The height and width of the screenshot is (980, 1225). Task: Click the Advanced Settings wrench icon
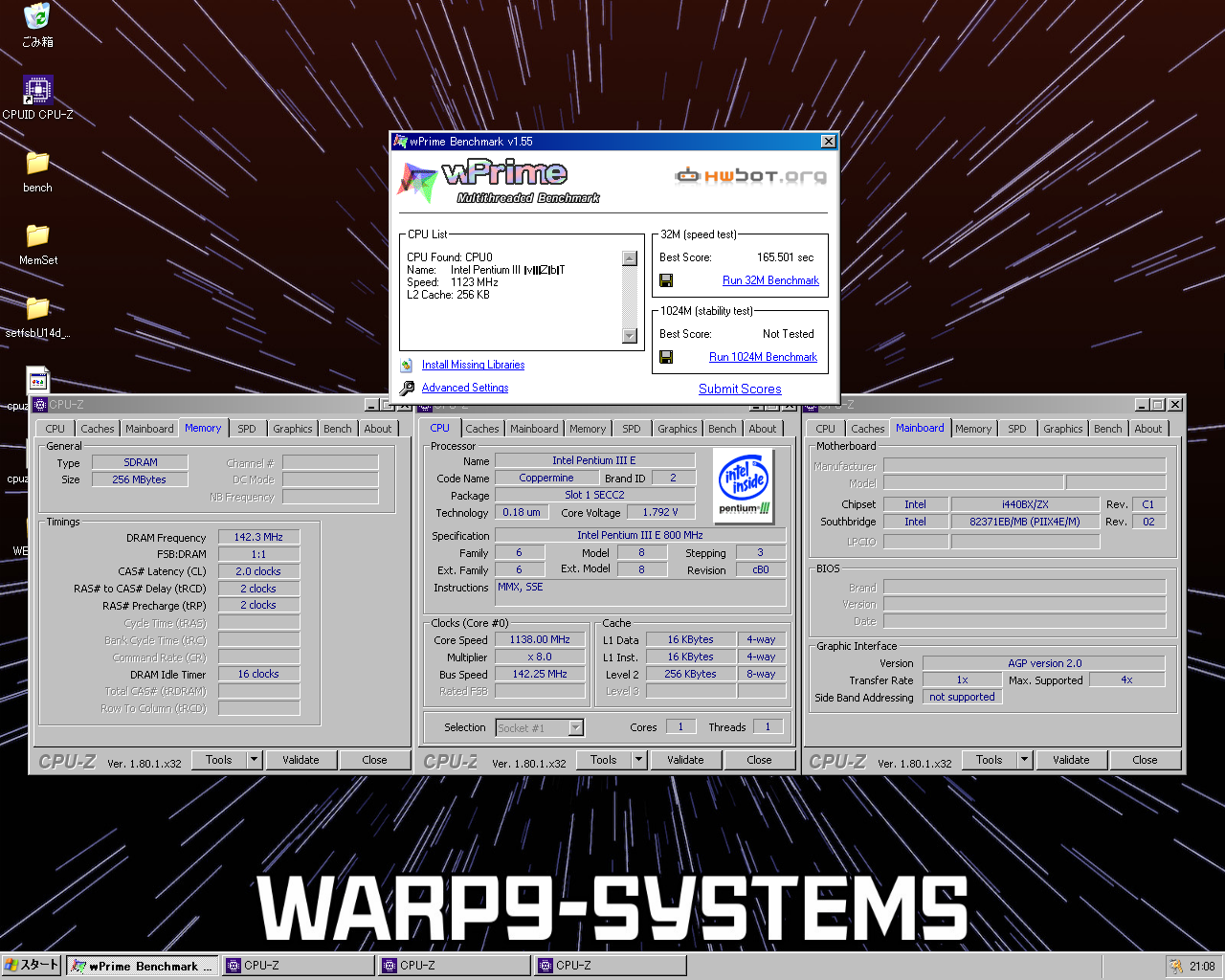coord(406,388)
